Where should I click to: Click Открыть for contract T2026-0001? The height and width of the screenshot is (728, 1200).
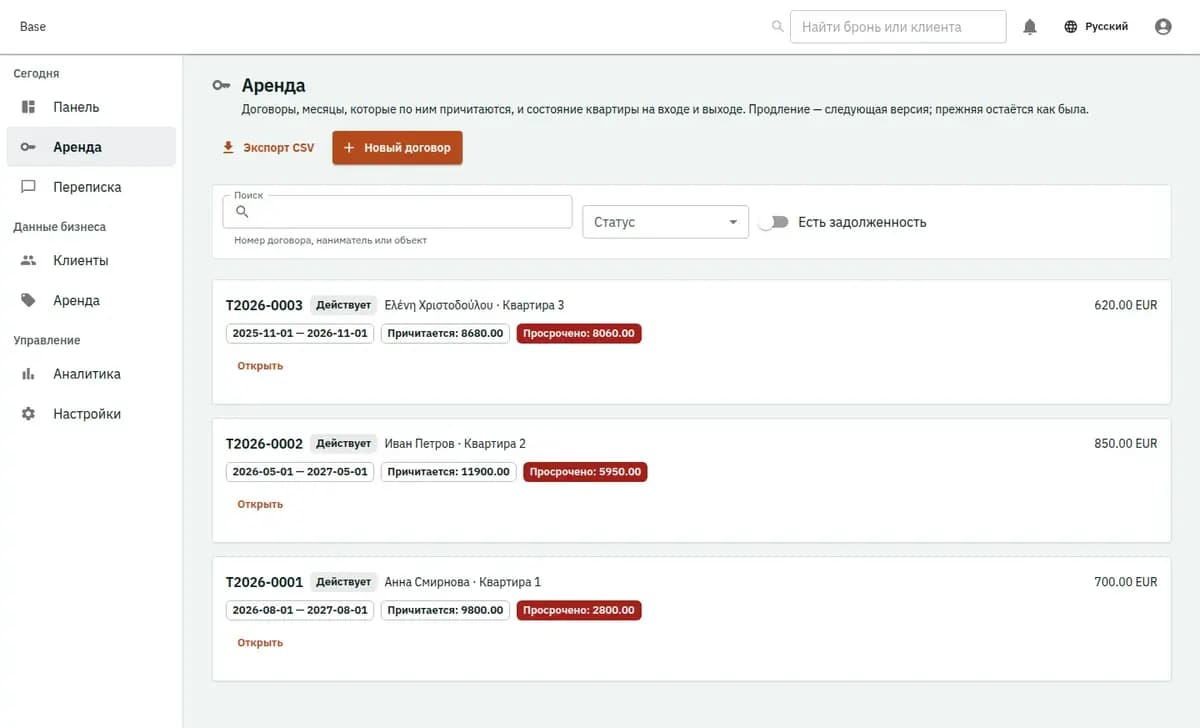click(x=260, y=643)
